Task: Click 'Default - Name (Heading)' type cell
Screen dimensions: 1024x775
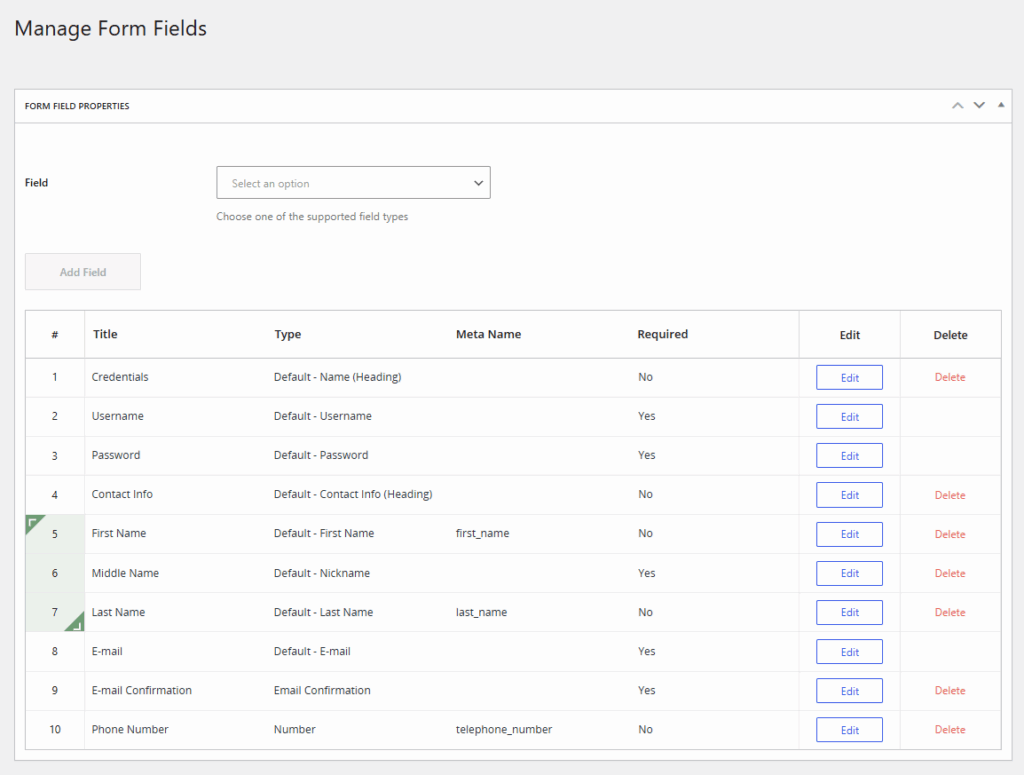Action: (338, 377)
